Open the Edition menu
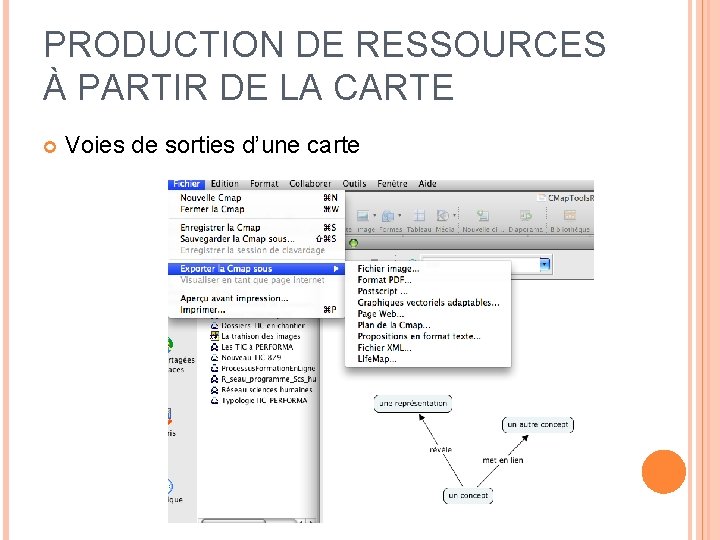Screen dimensions: 720x540 (x=225, y=184)
